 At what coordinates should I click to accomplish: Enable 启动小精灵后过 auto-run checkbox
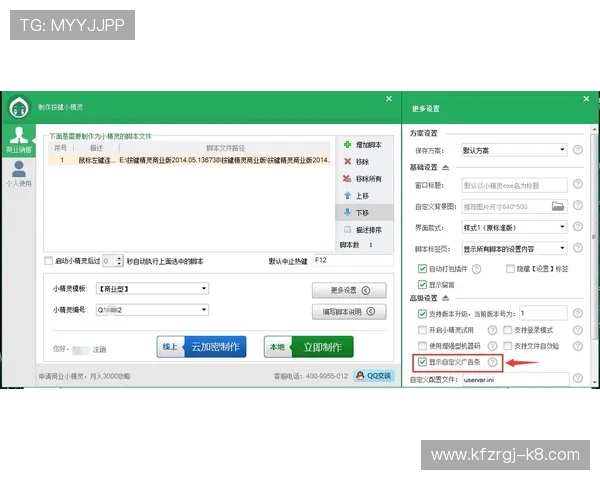tap(48, 261)
